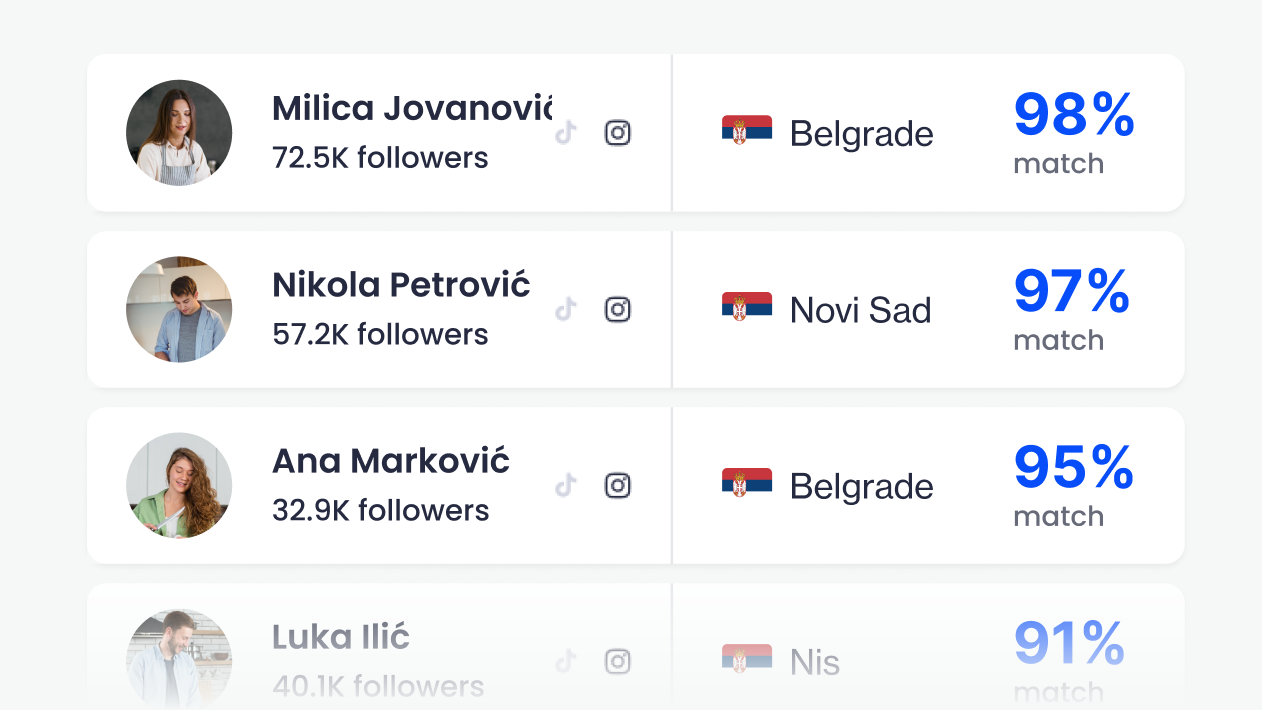Click the Serbian flag in Milica's row
The width and height of the screenshot is (1262, 710).
pyautogui.click(x=747, y=130)
